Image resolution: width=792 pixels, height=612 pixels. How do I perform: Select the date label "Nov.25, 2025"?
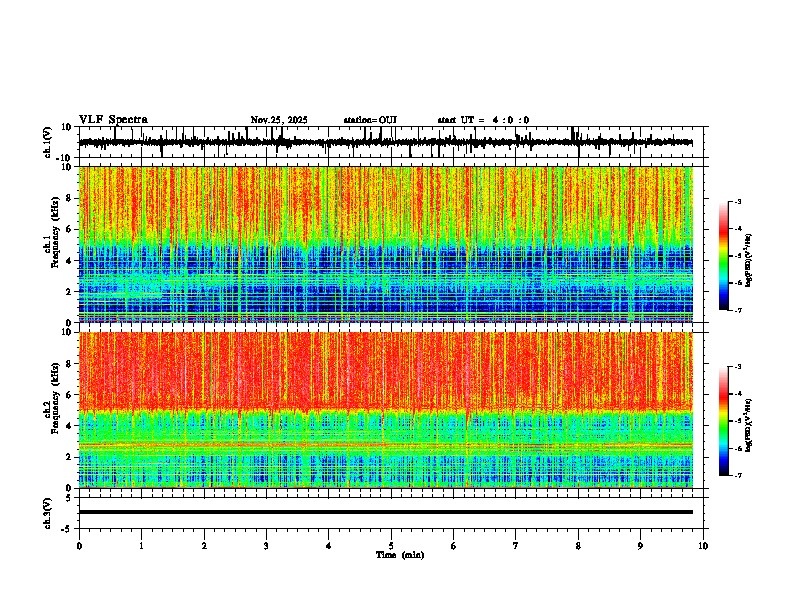(x=279, y=120)
